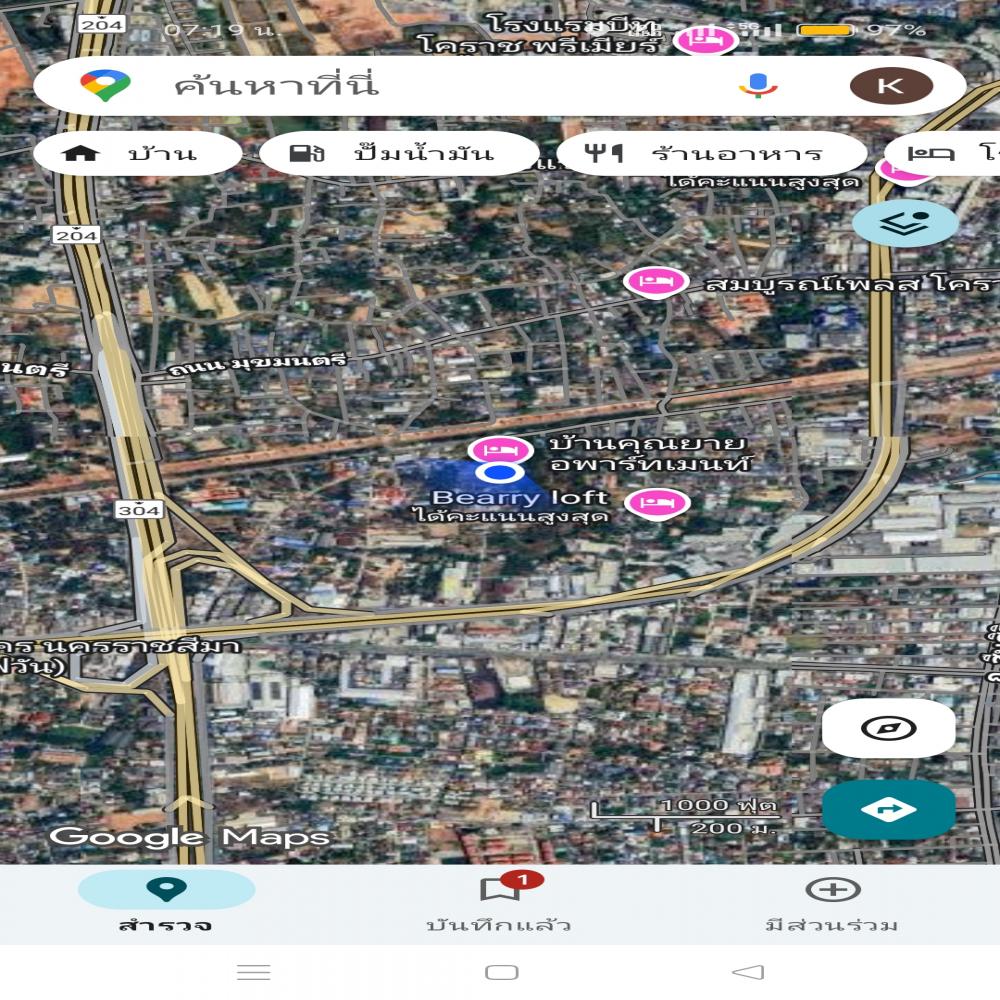This screenshot has width=1000, height=1000.
Task: Tap the hotel pin right of Bearry loft
Action: (x=656, y=501)
